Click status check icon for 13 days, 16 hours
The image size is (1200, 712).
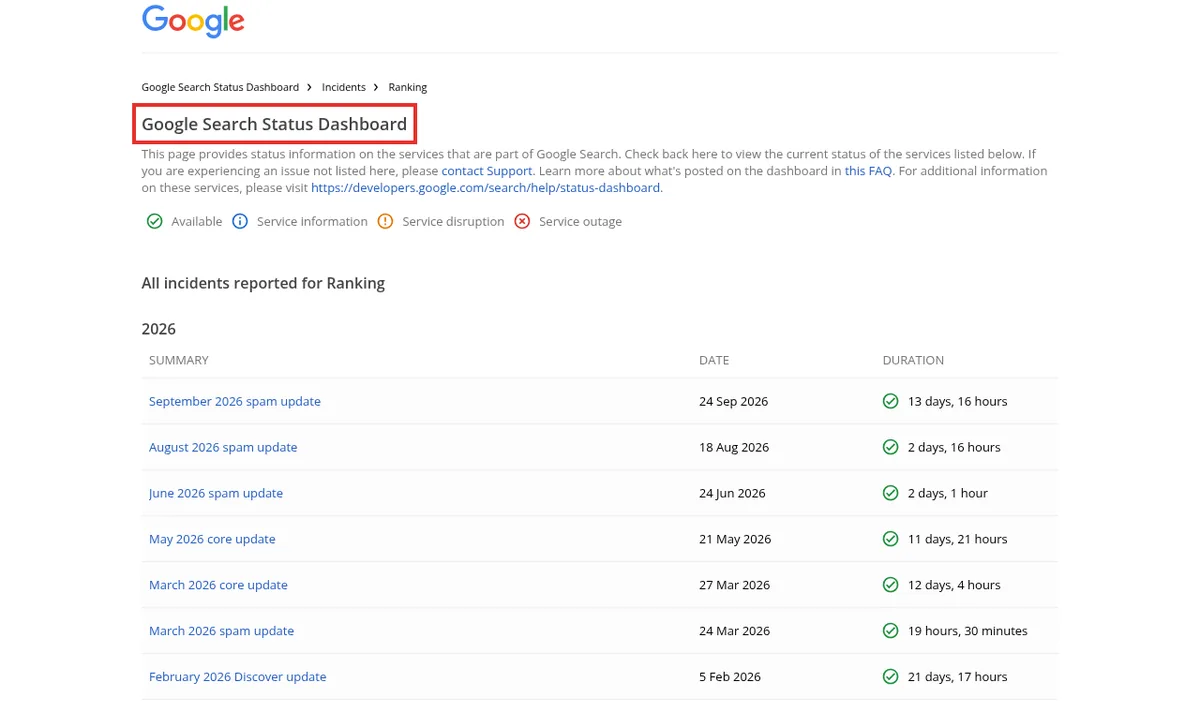[x=890, y=401]
